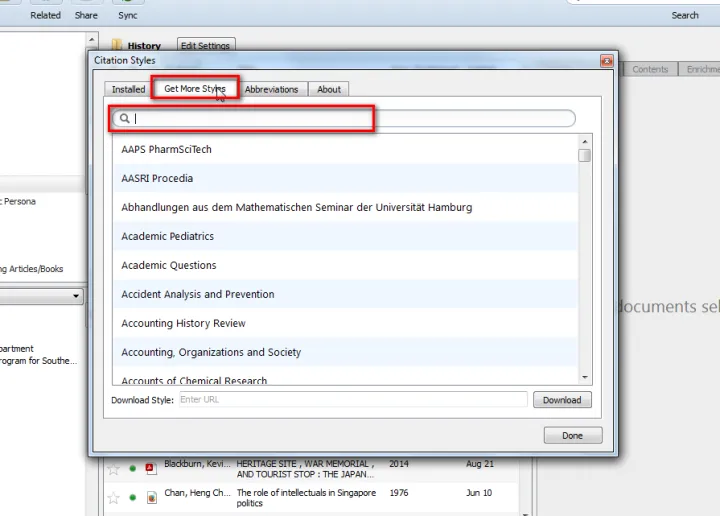The height and width of the screenshot is (516, 720).
Task: Click Sync in the main toolbar
Action: [128, 15]
